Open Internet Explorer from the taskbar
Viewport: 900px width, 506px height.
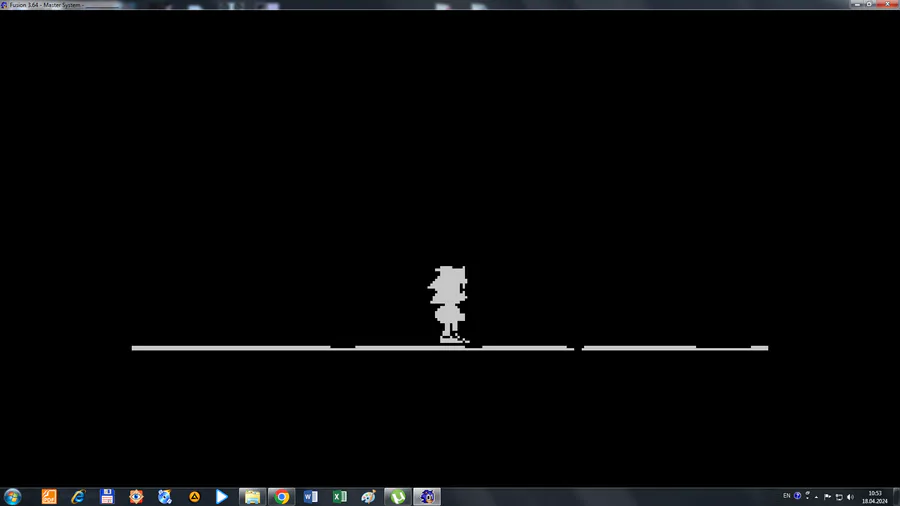[78, 496]
